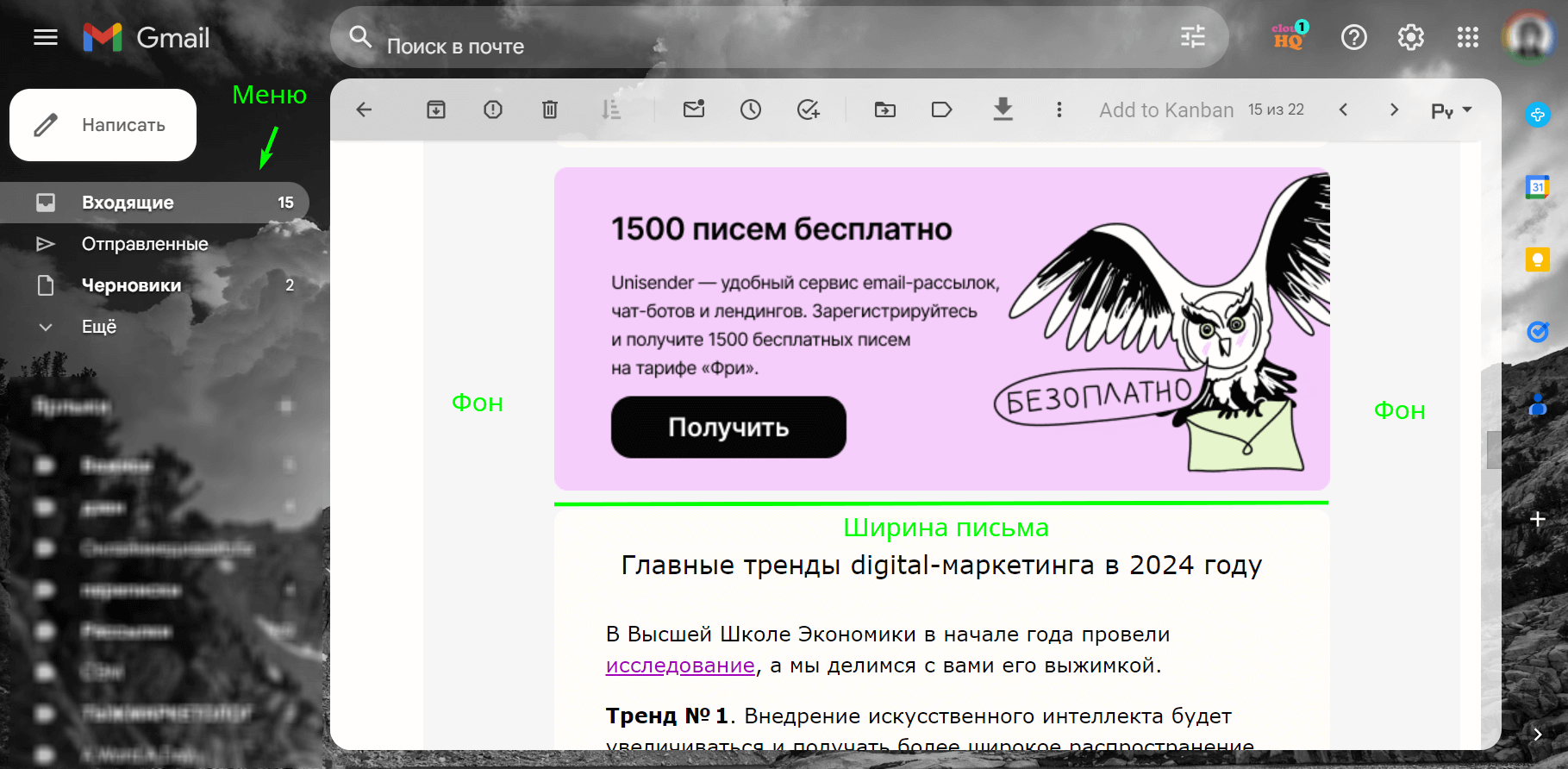Open the main menu hamburger icon
The width and height of the screenshot is (1568, 769).
pyautogui.click(x=45, y=37)
